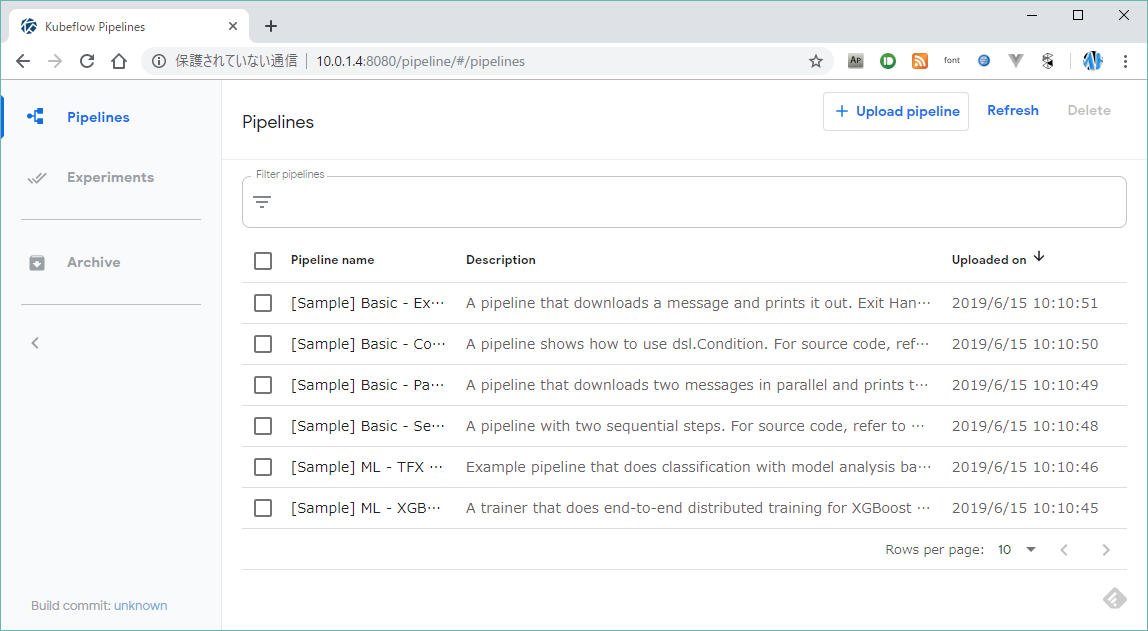
Task: Click the Refresh button
Action: (x=1013, y=111)
